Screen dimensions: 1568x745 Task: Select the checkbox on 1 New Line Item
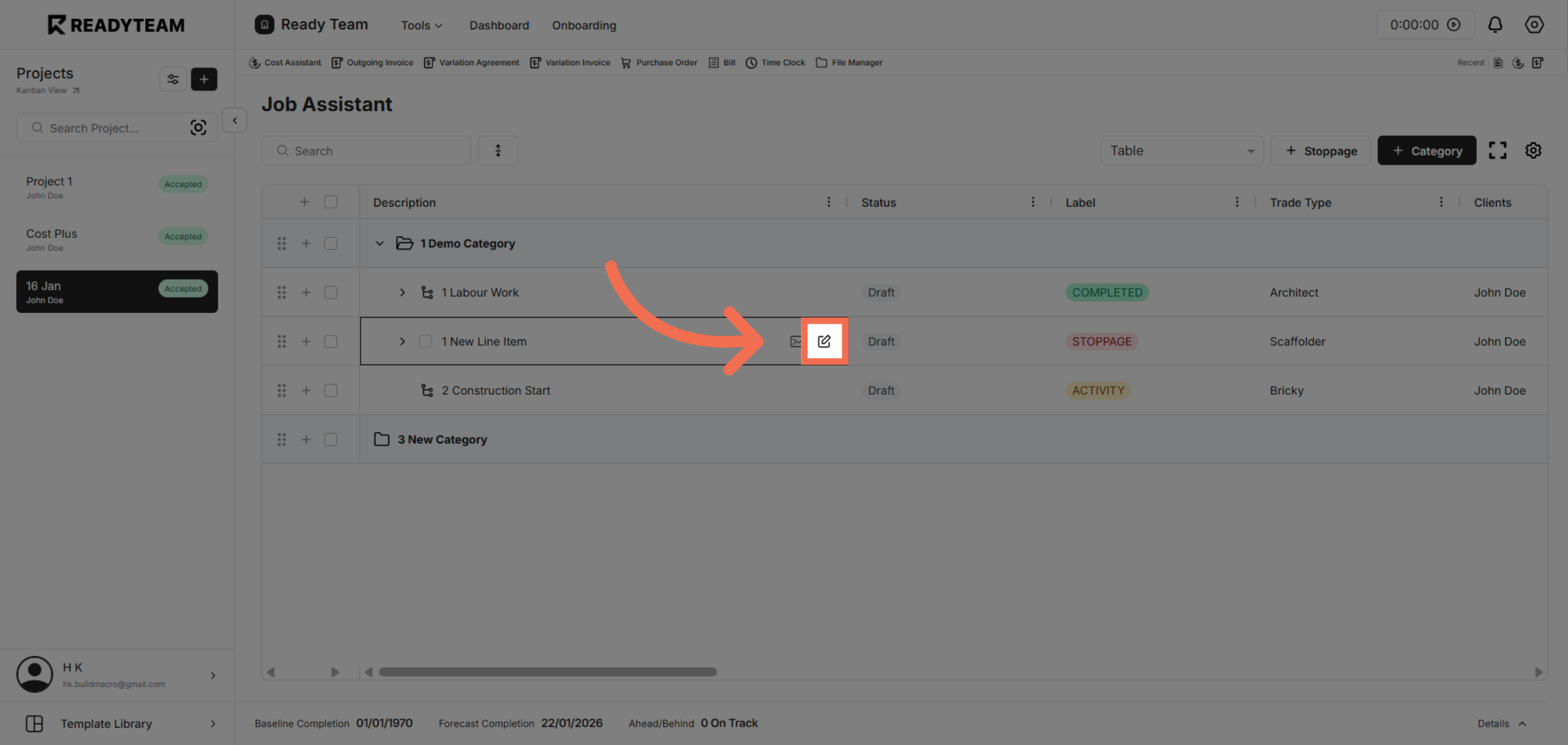[425, 341]
